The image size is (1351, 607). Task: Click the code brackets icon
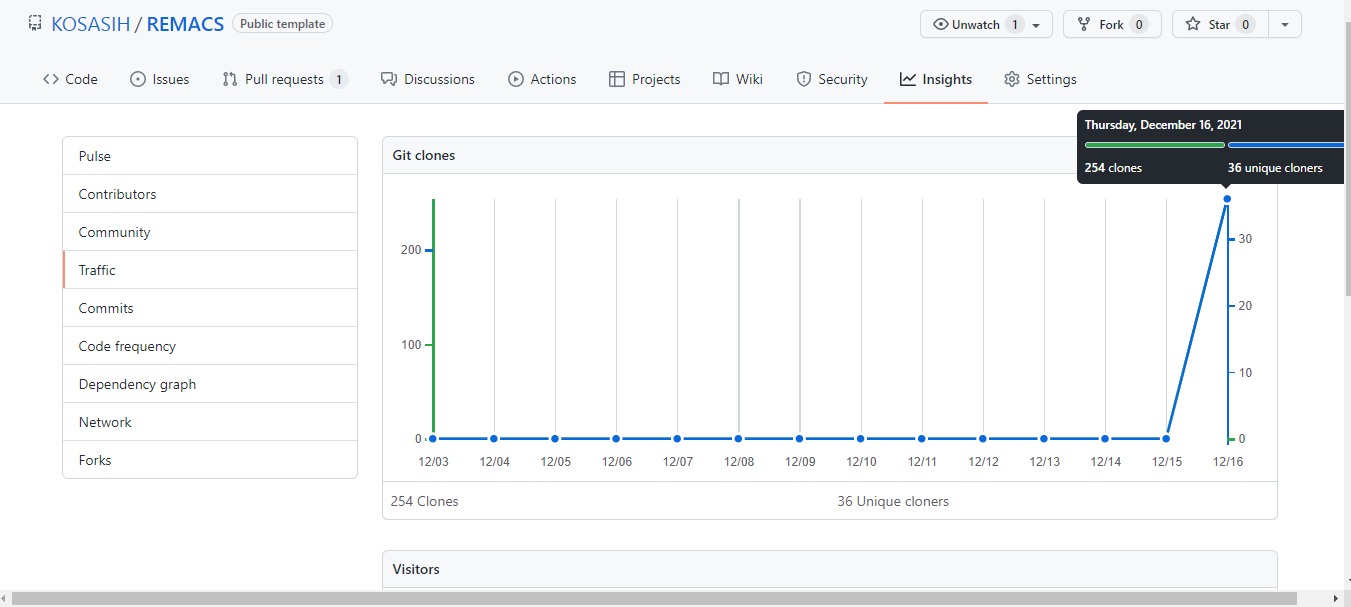51,79
